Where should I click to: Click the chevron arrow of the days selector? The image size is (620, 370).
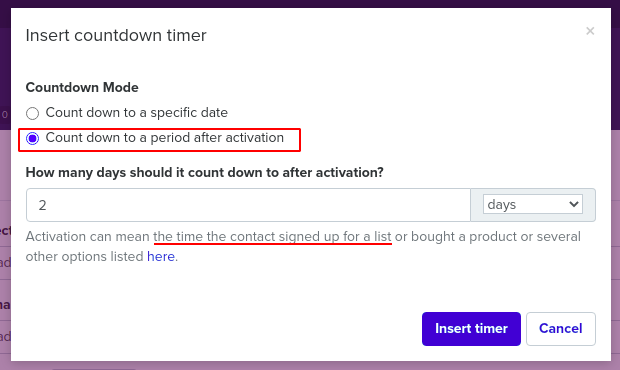click(x=574, y=204)
